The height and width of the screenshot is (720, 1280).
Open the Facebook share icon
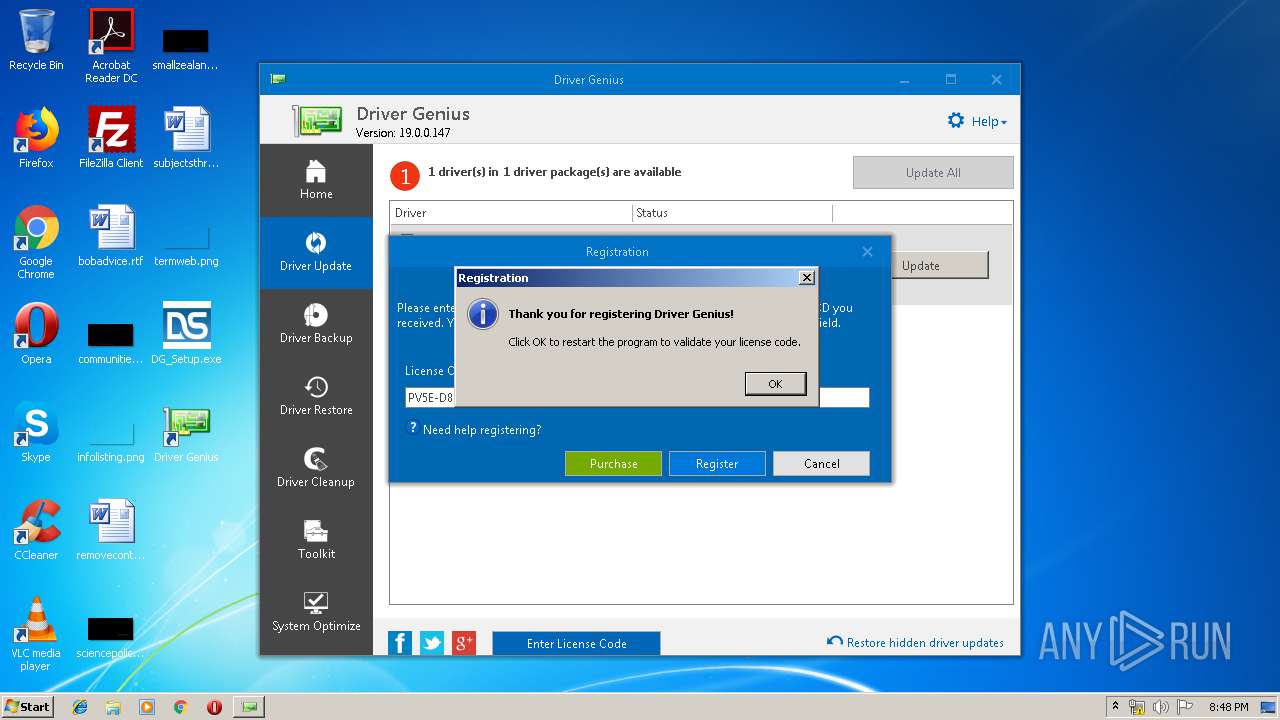400,643
